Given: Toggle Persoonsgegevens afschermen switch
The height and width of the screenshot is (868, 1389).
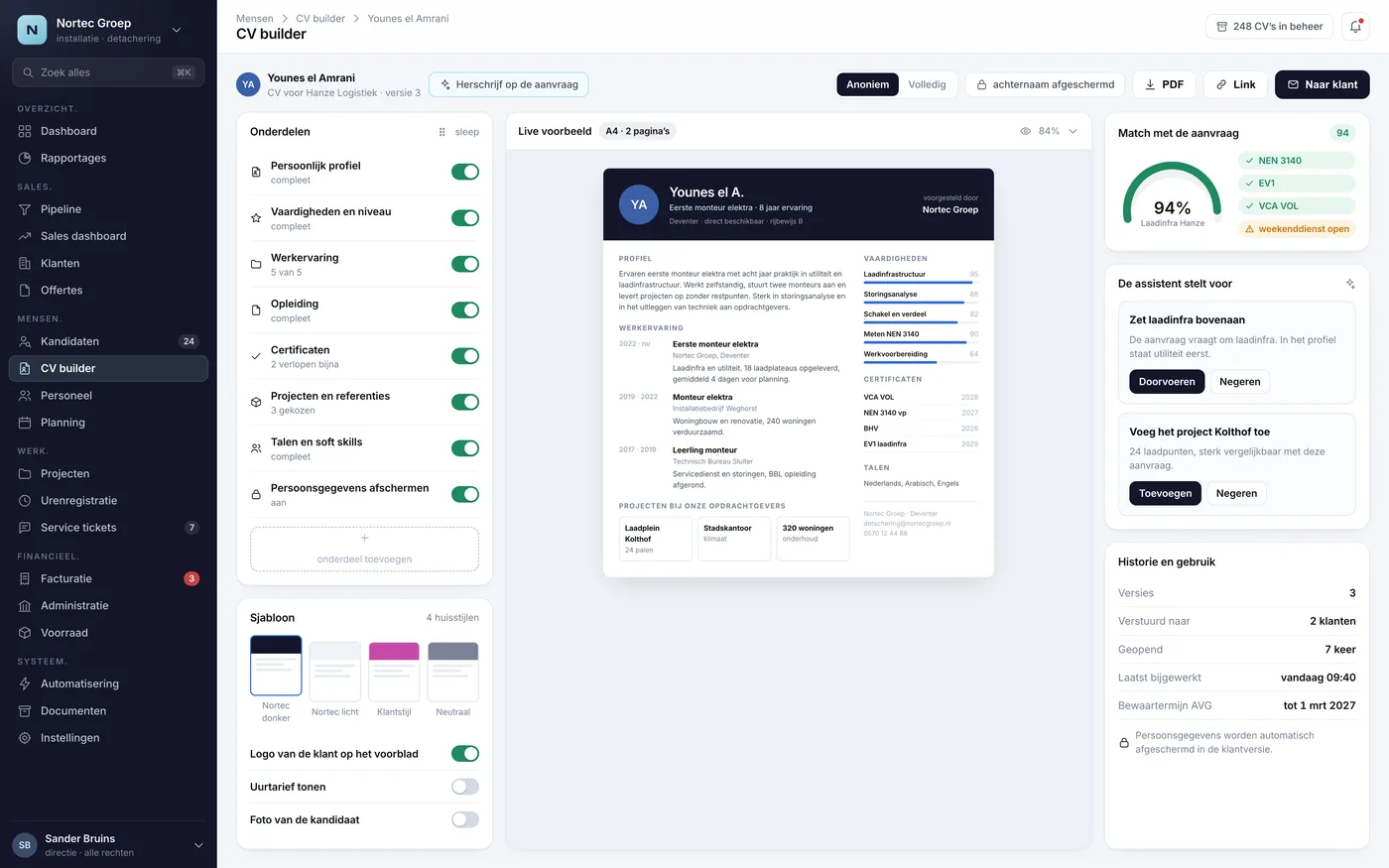Looking at the screenshot, I should (x=465, y=494).
